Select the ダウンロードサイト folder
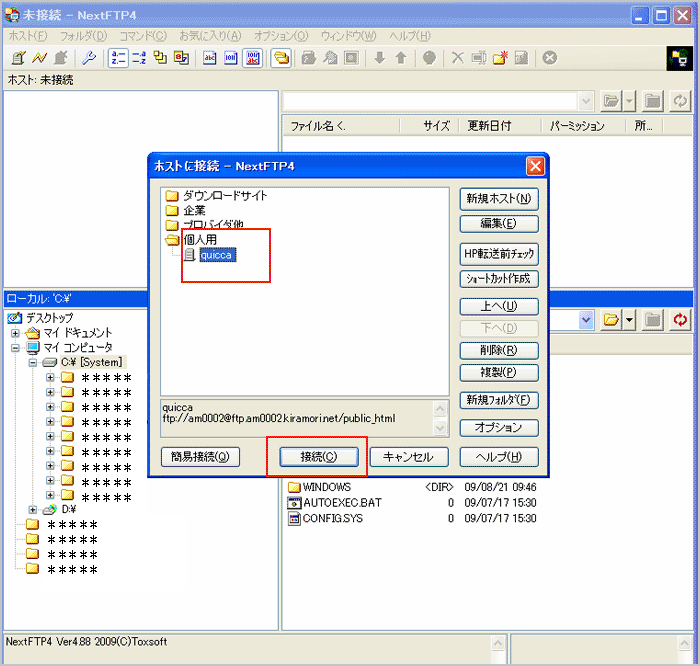The height and width of the screenshot is (666, 700). click(x=225, y=196)
